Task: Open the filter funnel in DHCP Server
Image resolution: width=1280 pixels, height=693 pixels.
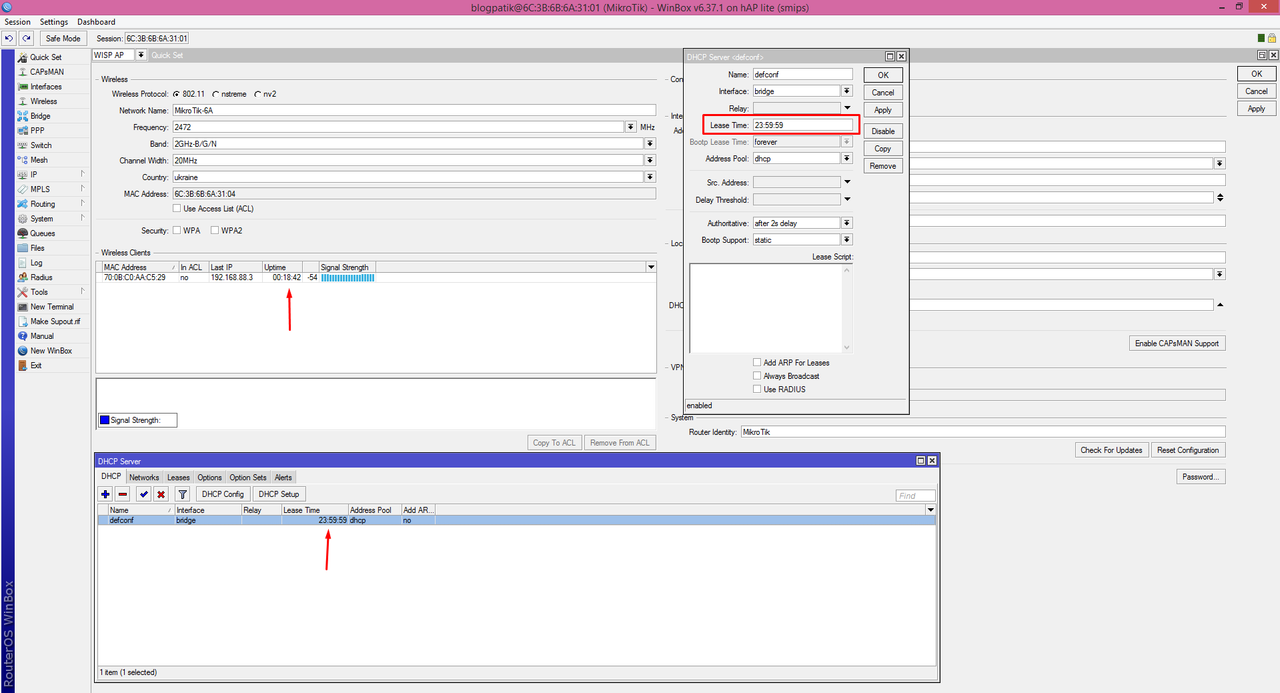Action: pyautogui.click(x=182, y=494)
